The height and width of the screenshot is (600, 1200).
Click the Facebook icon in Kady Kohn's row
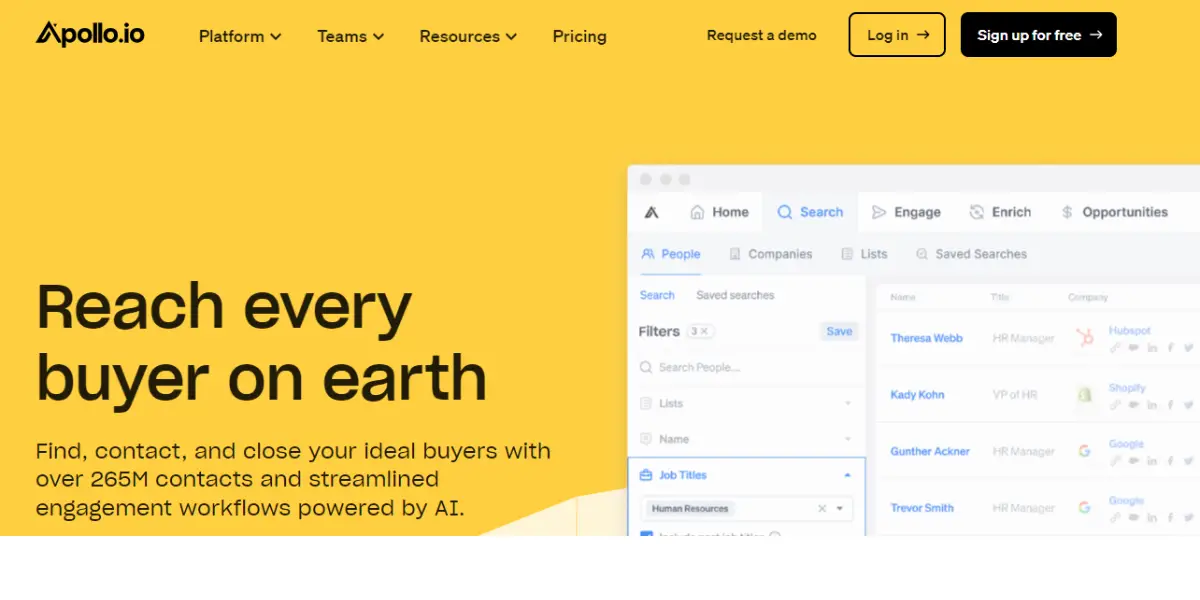click(x=1171, y=405)
